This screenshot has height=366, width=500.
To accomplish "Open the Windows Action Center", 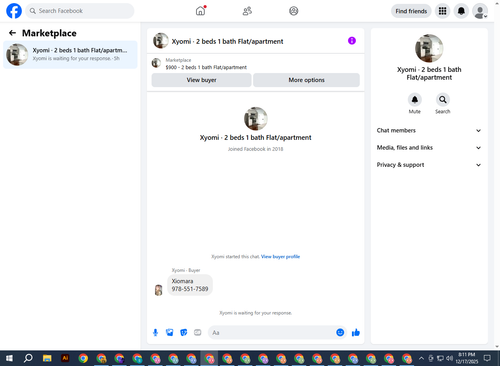I will click(x=487, y=358).
